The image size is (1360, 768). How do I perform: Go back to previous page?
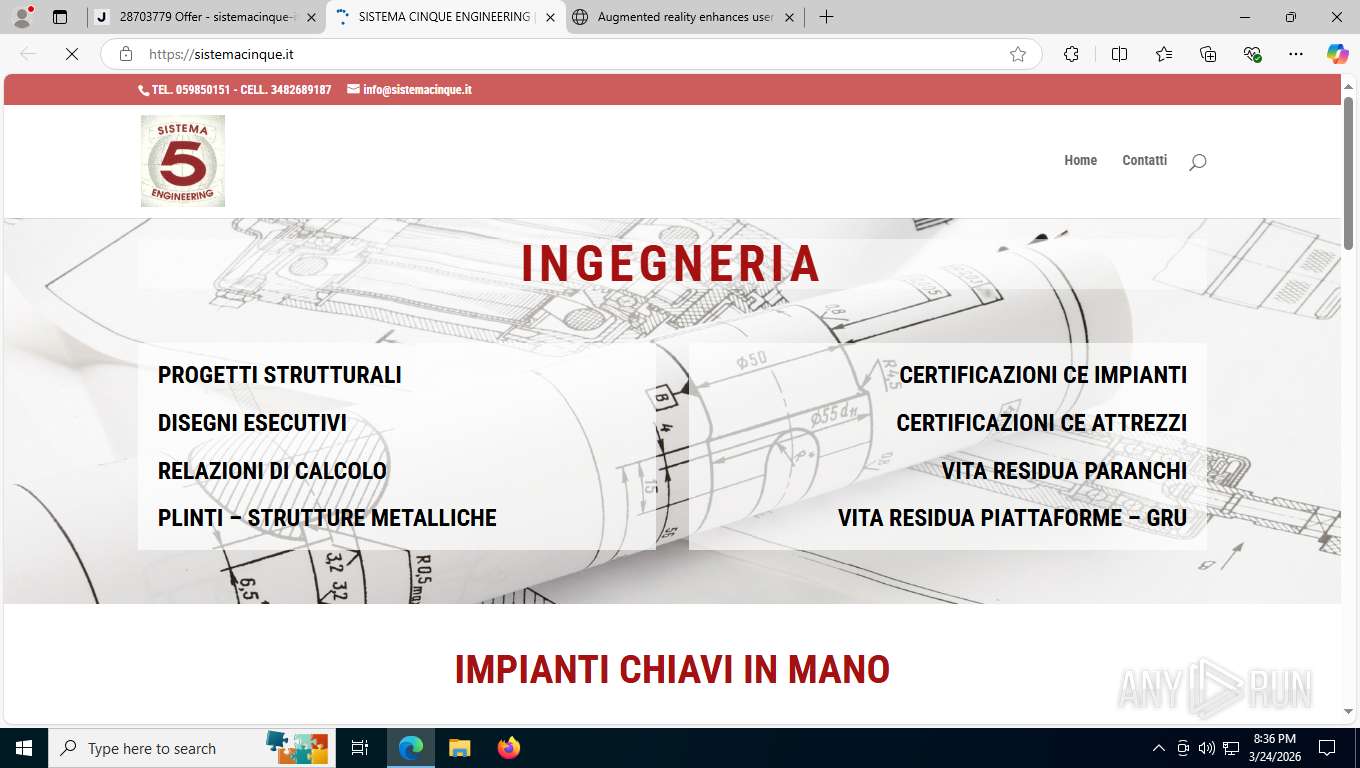tap(28, 54)
